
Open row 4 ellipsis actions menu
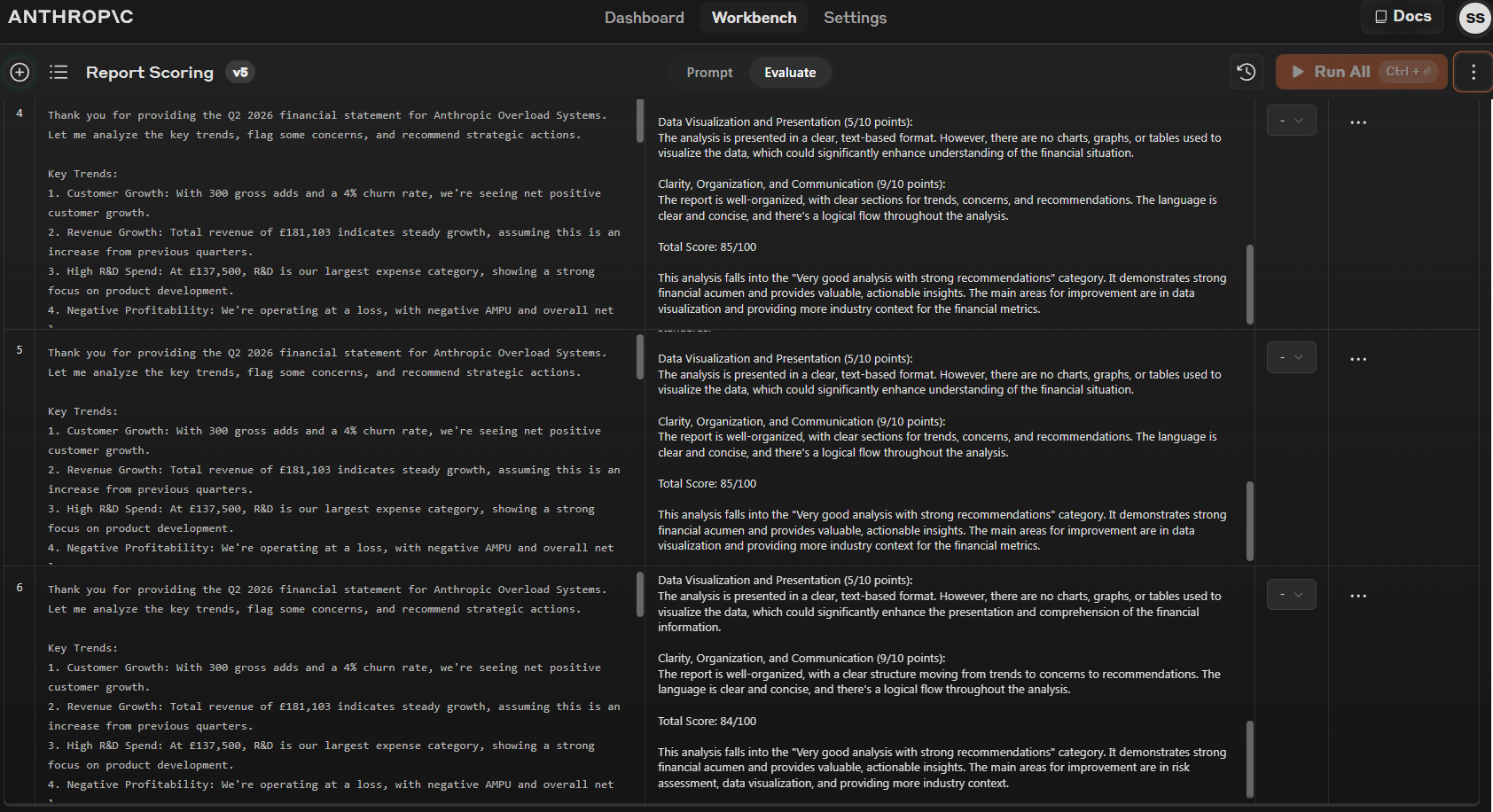1357,122
